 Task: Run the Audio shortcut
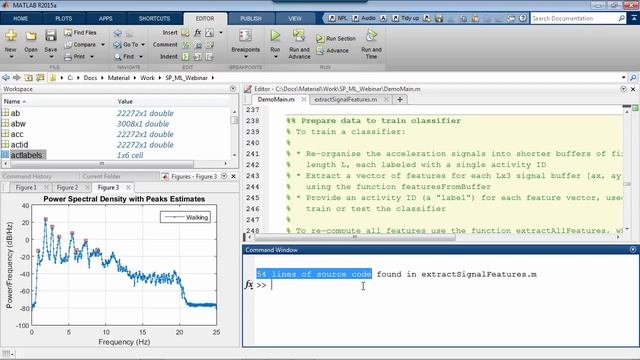364,18
